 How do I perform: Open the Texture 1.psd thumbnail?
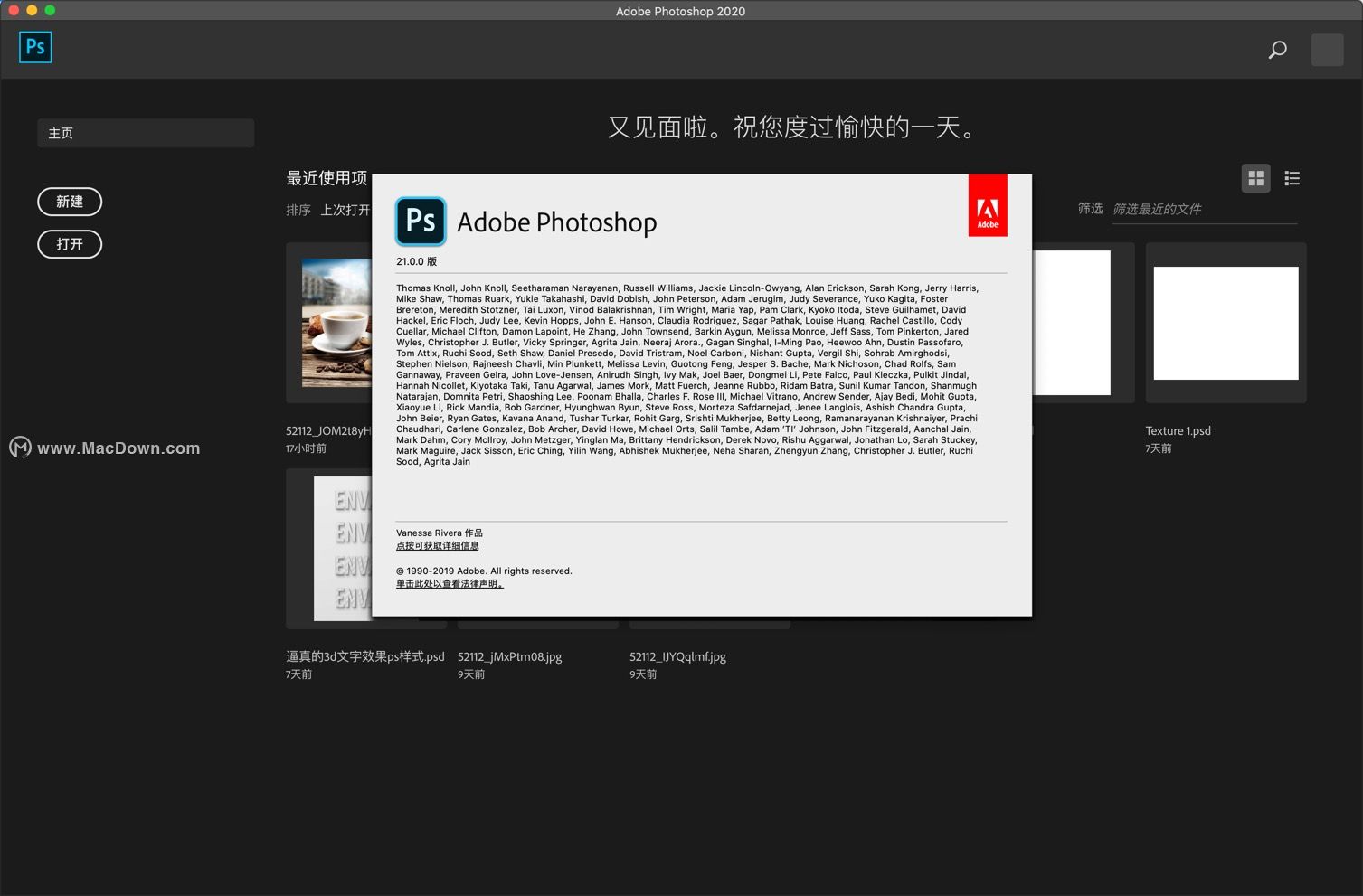tap(1226, 323)
